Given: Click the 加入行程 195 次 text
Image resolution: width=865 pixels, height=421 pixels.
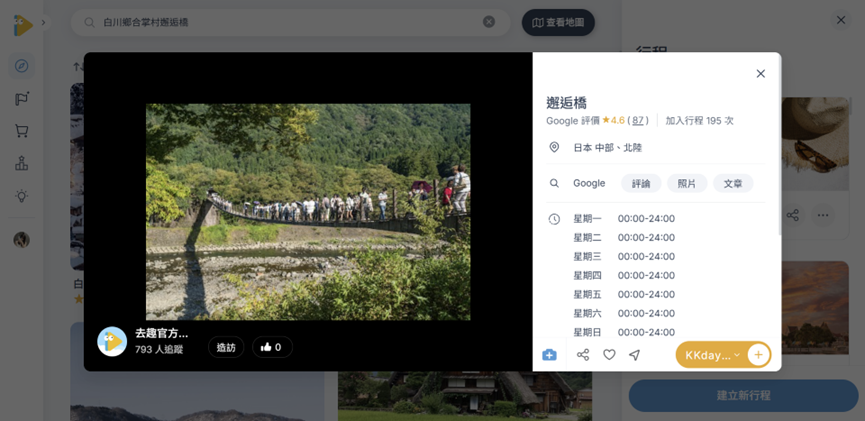Looking at the screenshot, I should [700, 120].
